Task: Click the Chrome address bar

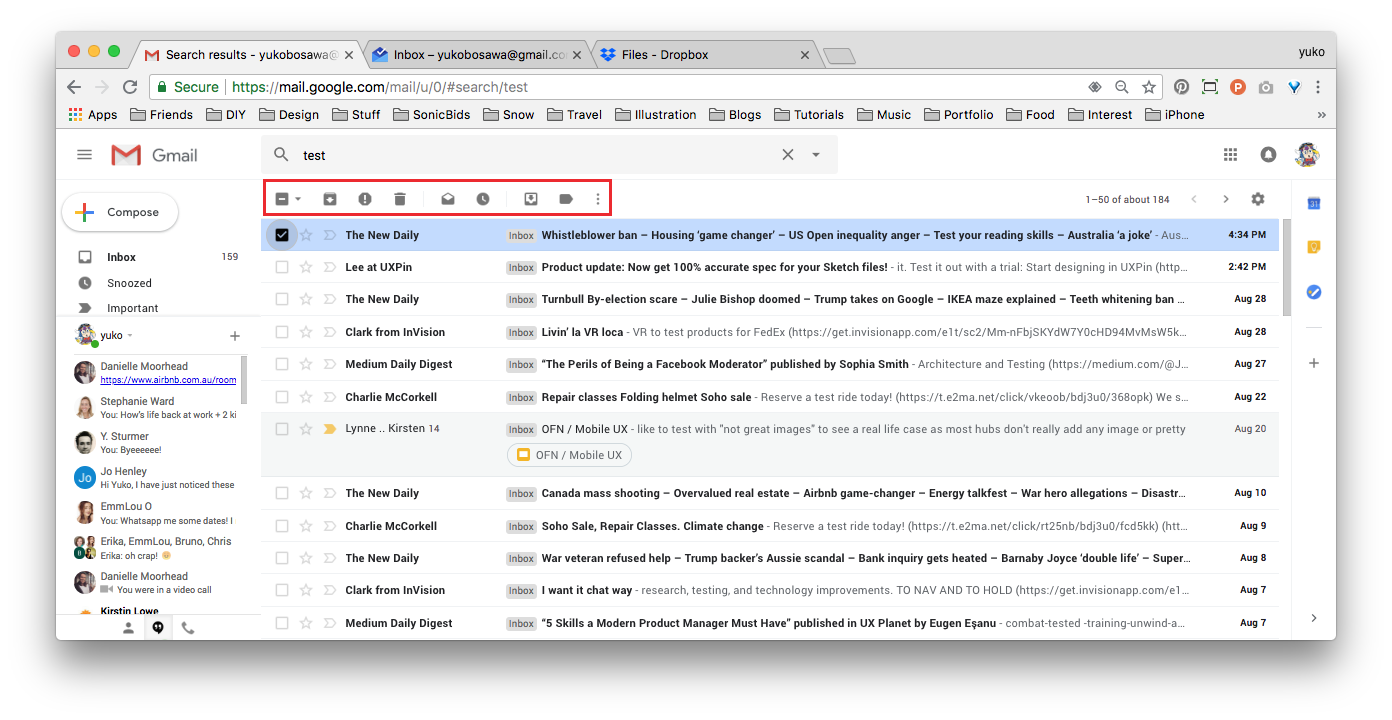Action: [x=655, y=87]
